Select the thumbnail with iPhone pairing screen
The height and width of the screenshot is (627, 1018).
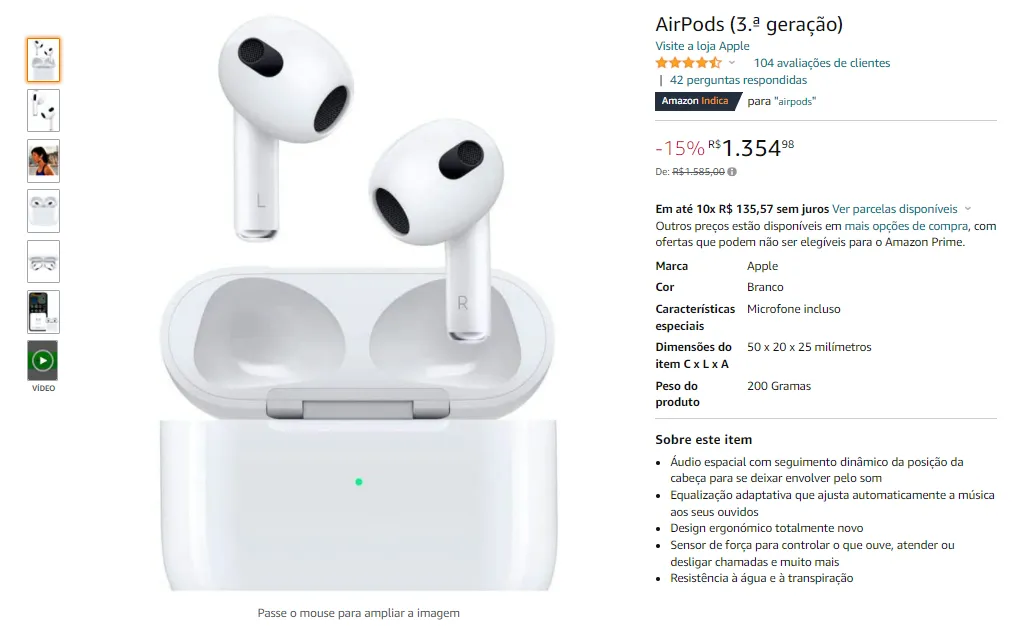pyautogui.click(x=43, y=312)
